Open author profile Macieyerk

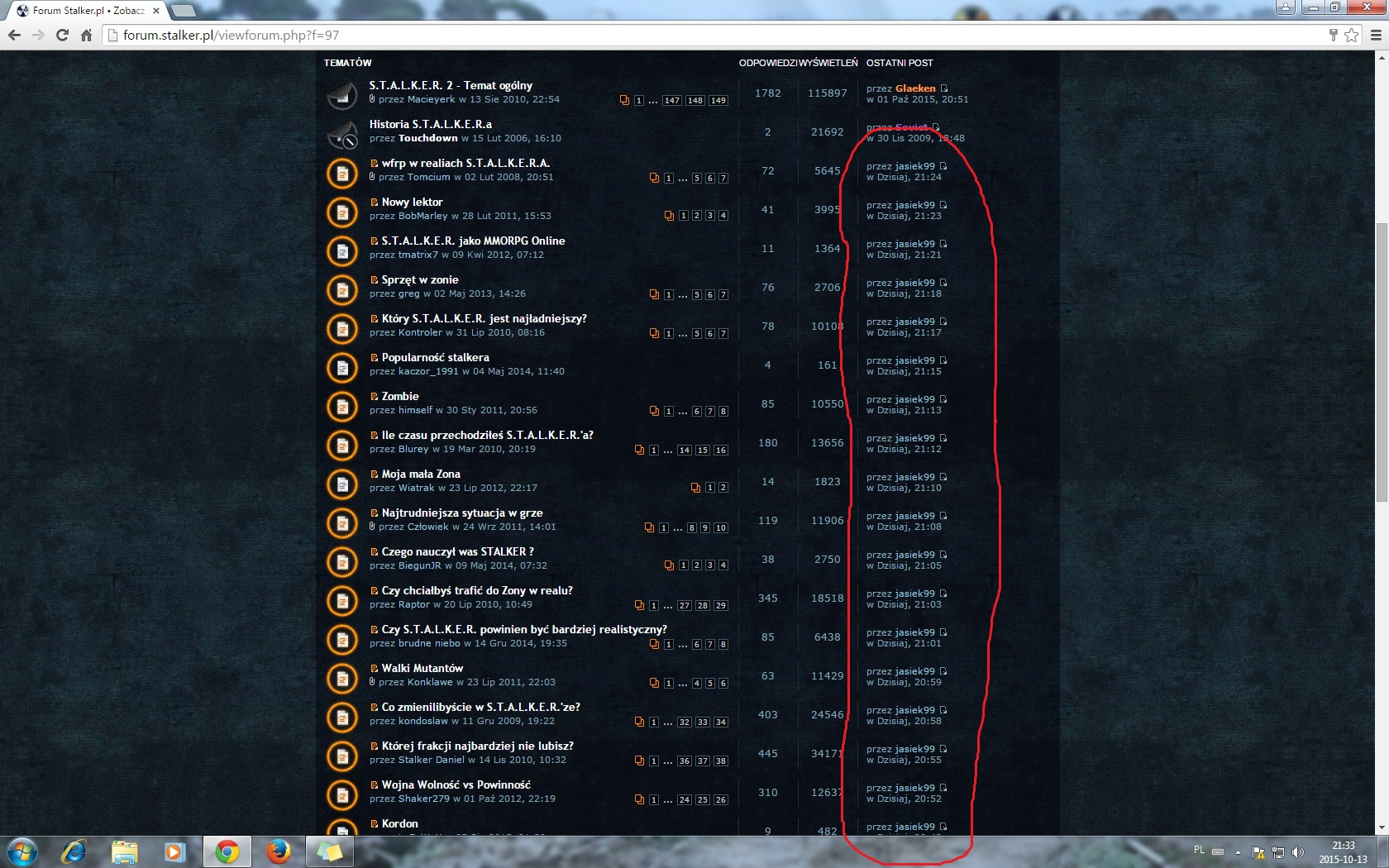click(431, 99)
